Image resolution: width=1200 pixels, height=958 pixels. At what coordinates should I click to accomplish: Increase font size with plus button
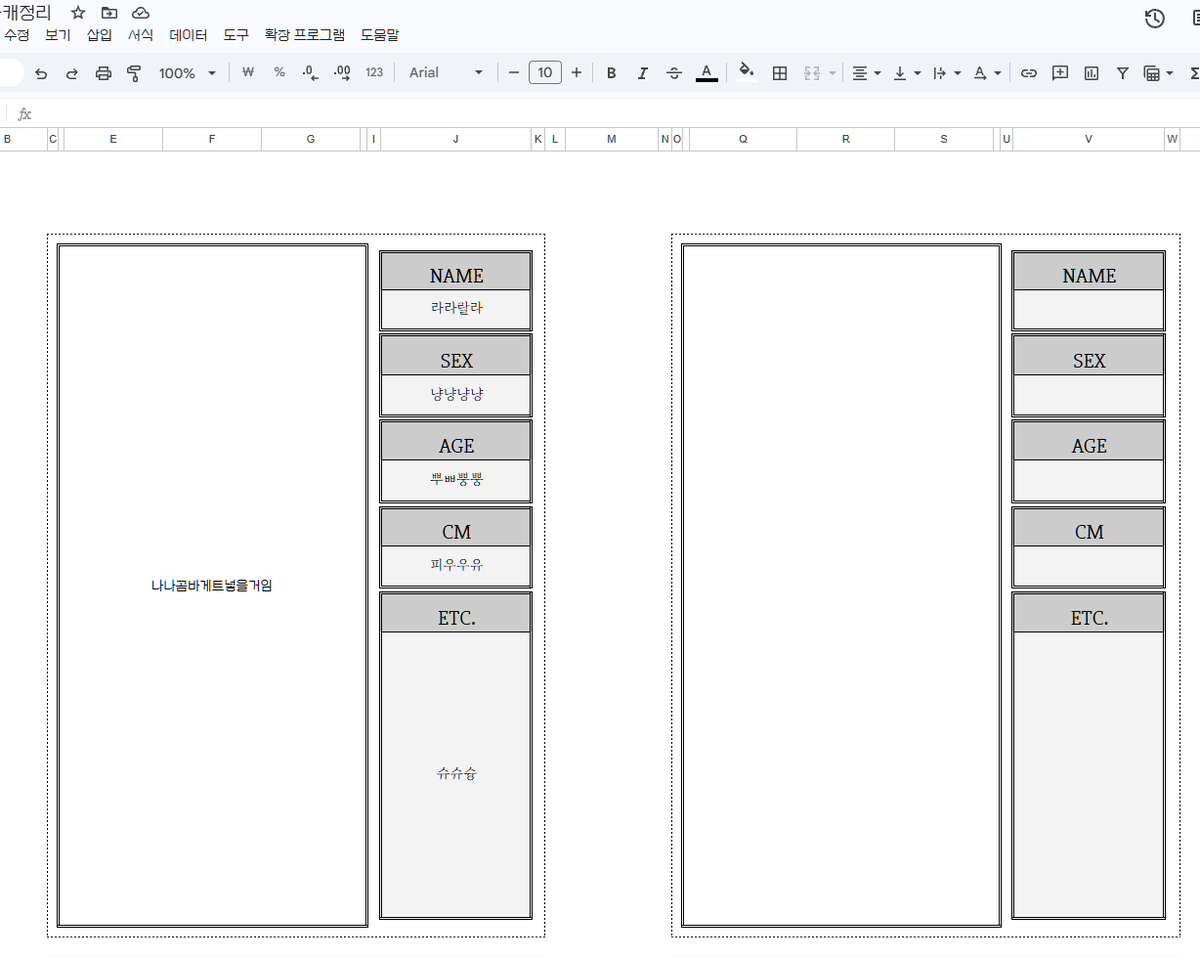point(576,73)
